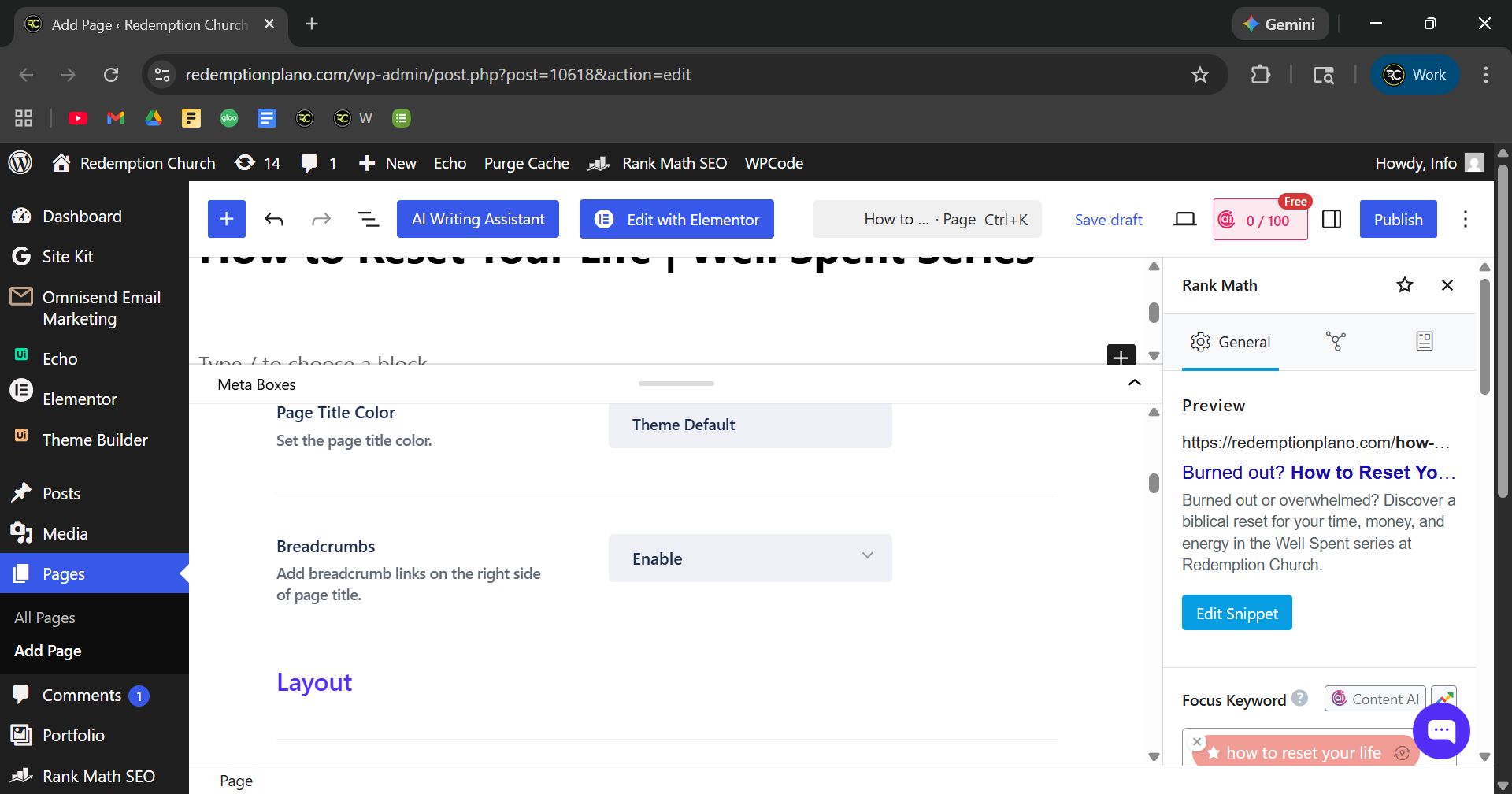Open the Page Title Color Theme Default selector
This screenshot has height=794, width=1512.
[750, 425]
